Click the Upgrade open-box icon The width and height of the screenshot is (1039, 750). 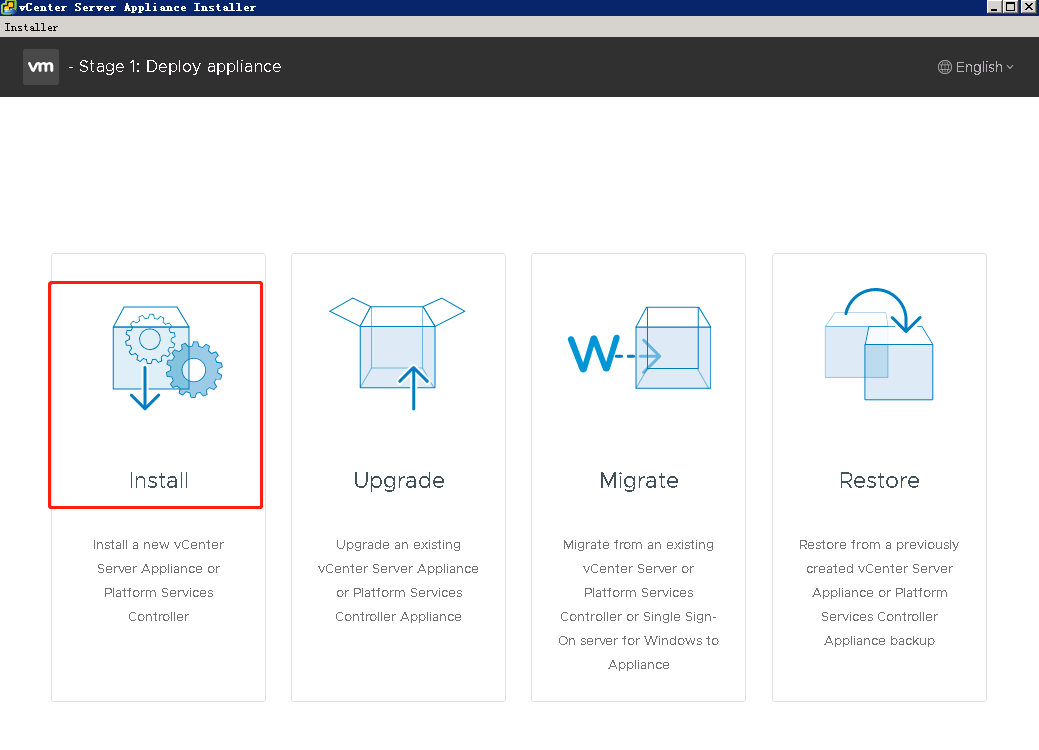[398, 353]
